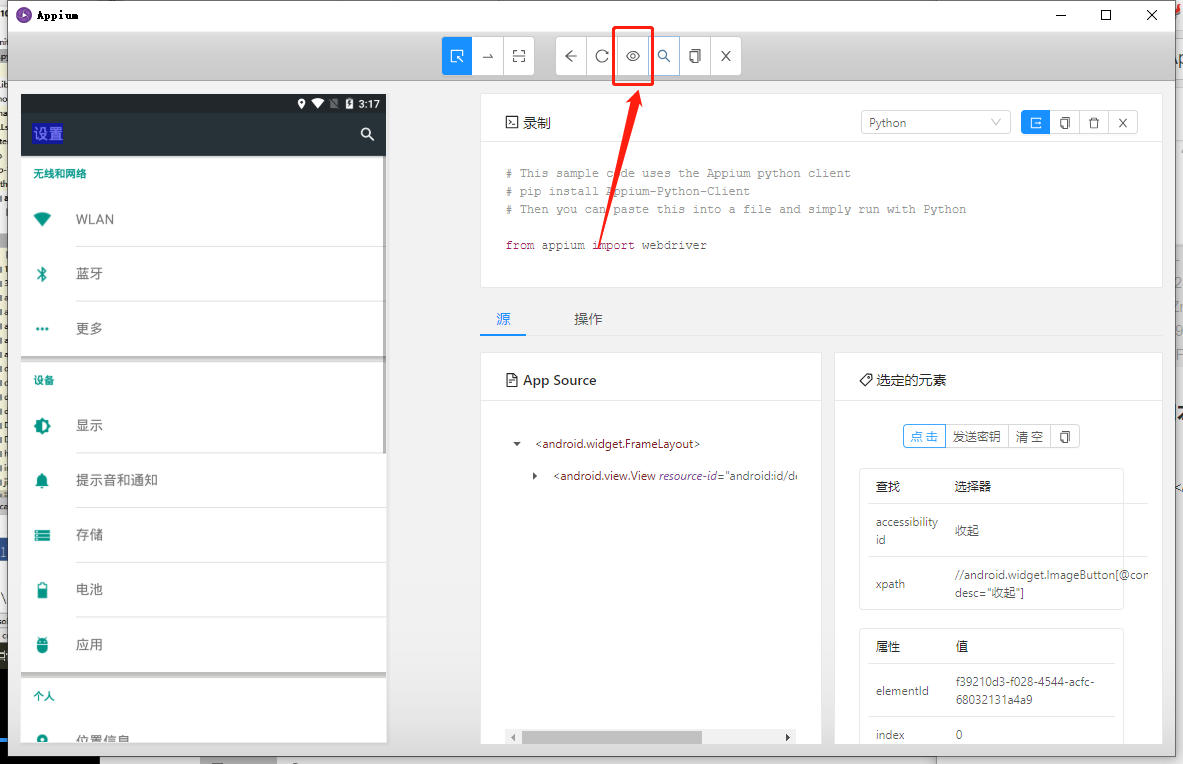Image resolution: width=1183 pixels, height=764 pixels.
Task: Tap the search icon in device screen
Action: [367, 133]
